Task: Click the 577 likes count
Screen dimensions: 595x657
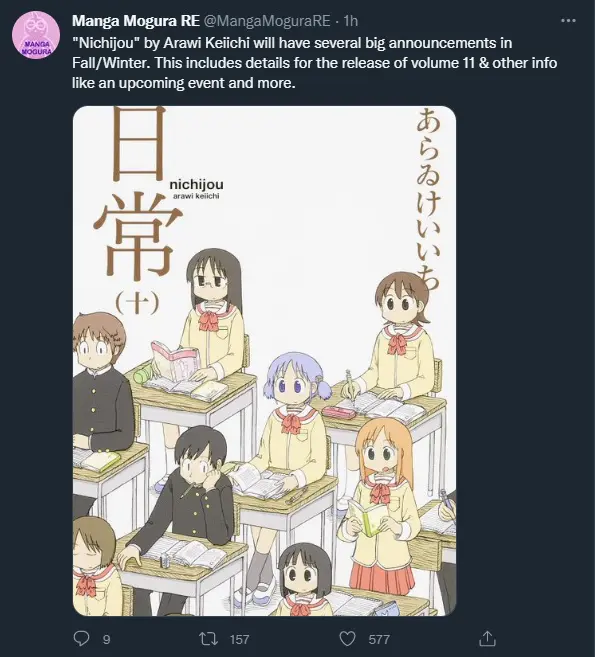Action: [379, 639]
